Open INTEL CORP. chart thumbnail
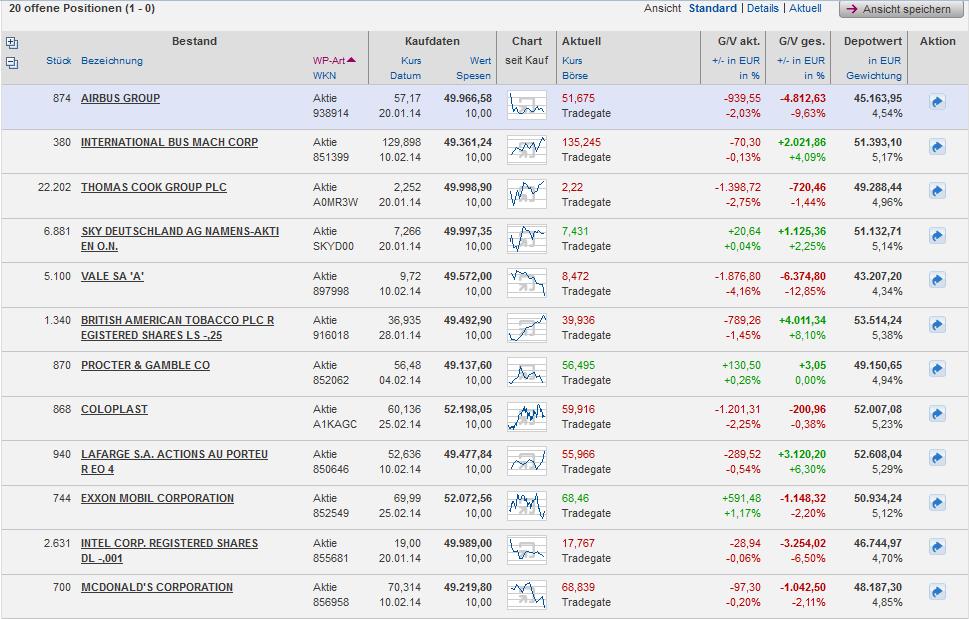969x619 pixels. point(527,550)
